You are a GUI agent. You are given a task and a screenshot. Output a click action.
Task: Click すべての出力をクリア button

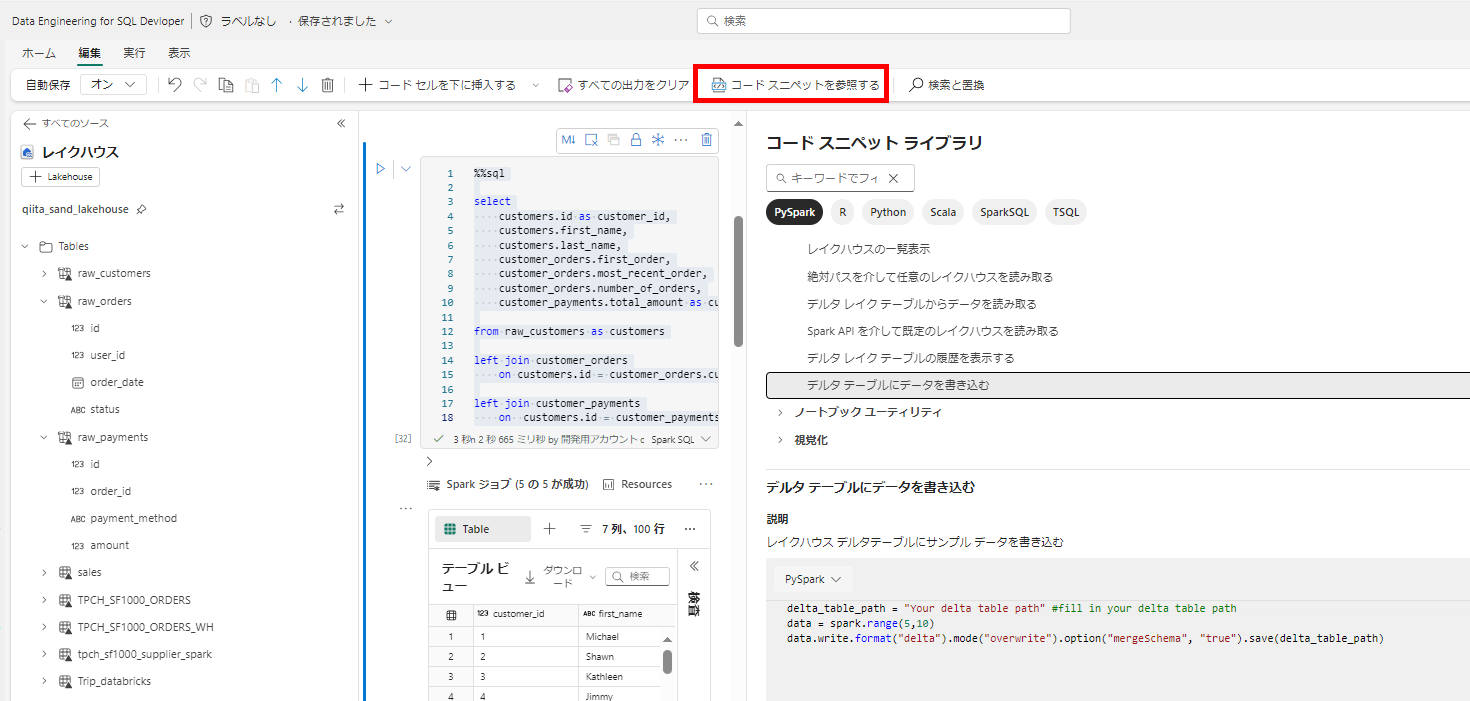click(624, 85)
